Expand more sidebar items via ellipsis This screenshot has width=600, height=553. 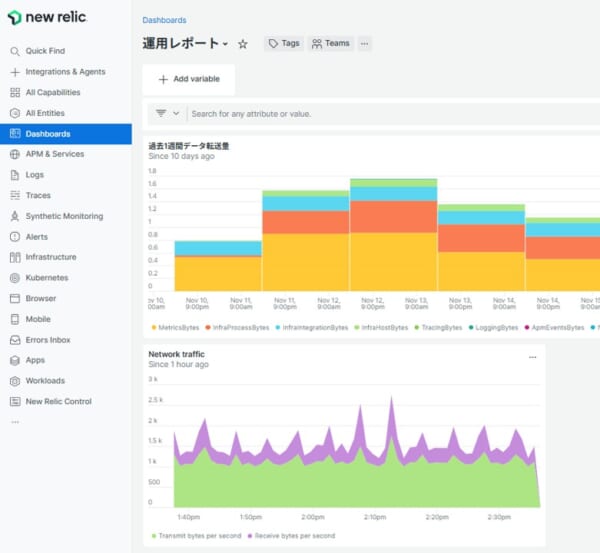tap(14, 422)
